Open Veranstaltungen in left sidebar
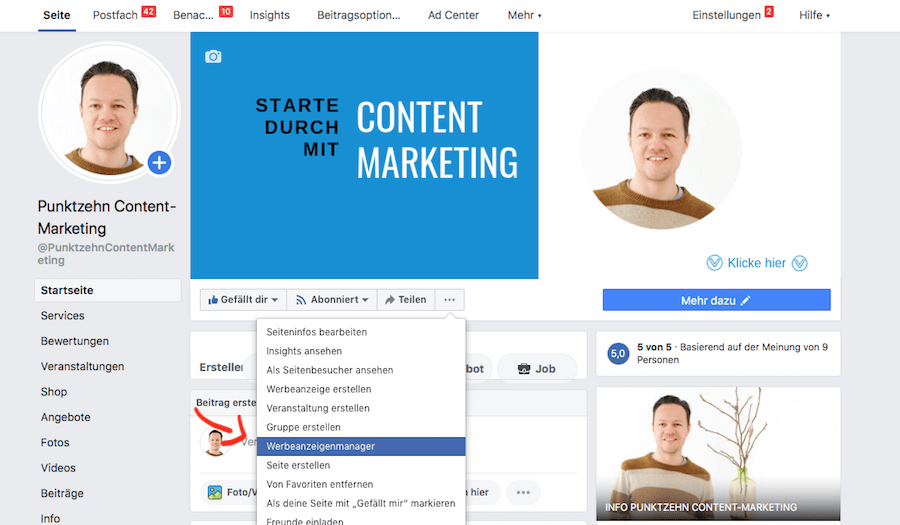The image size is (900, 525). point(82,366)
